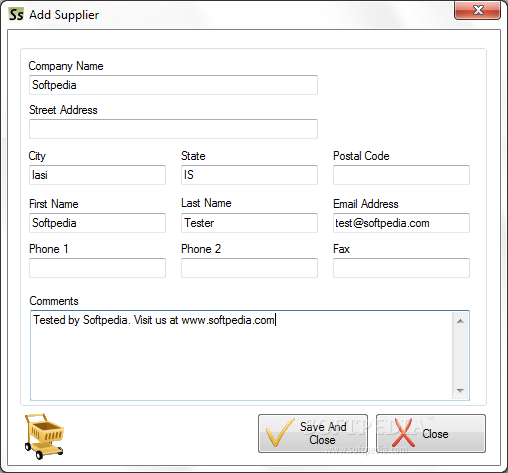Click the Phone 1 label
The width and height of the screenshot is (508, 473).
(x=49, y=249)
